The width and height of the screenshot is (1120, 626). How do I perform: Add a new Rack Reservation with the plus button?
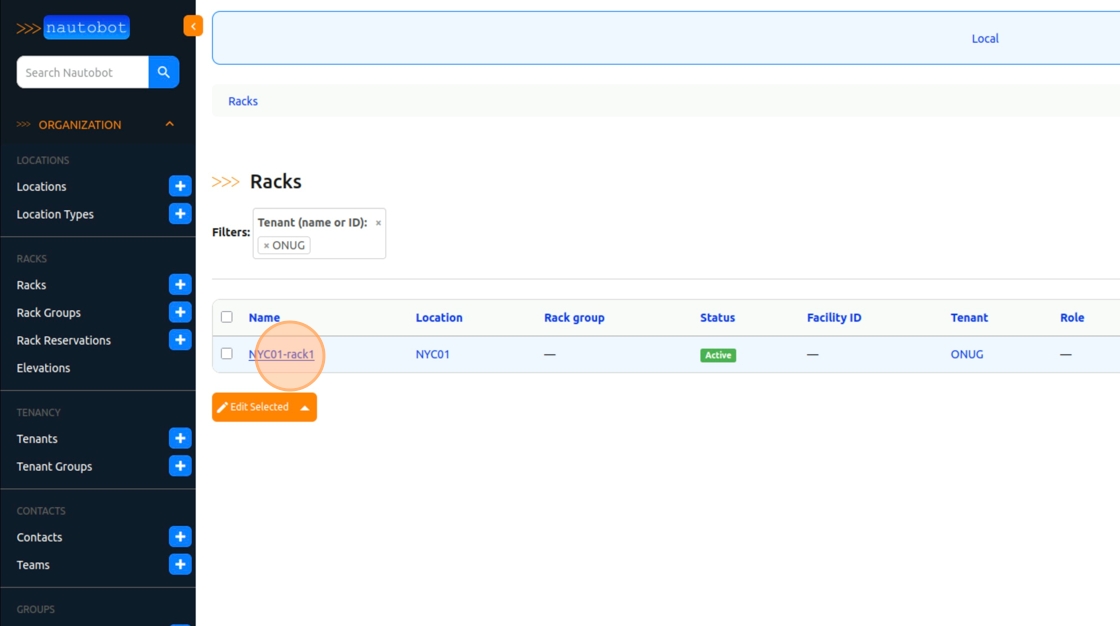pos(180,339)
